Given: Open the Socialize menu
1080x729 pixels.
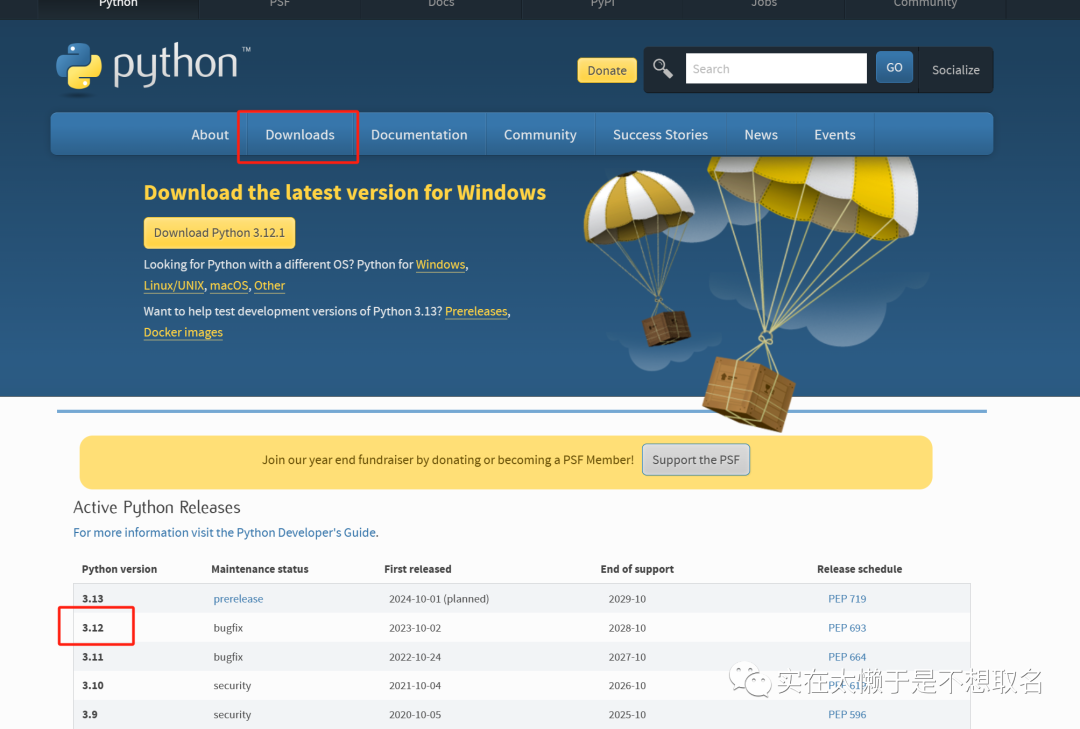Looking at the screenshot, I should click(955, 70).
